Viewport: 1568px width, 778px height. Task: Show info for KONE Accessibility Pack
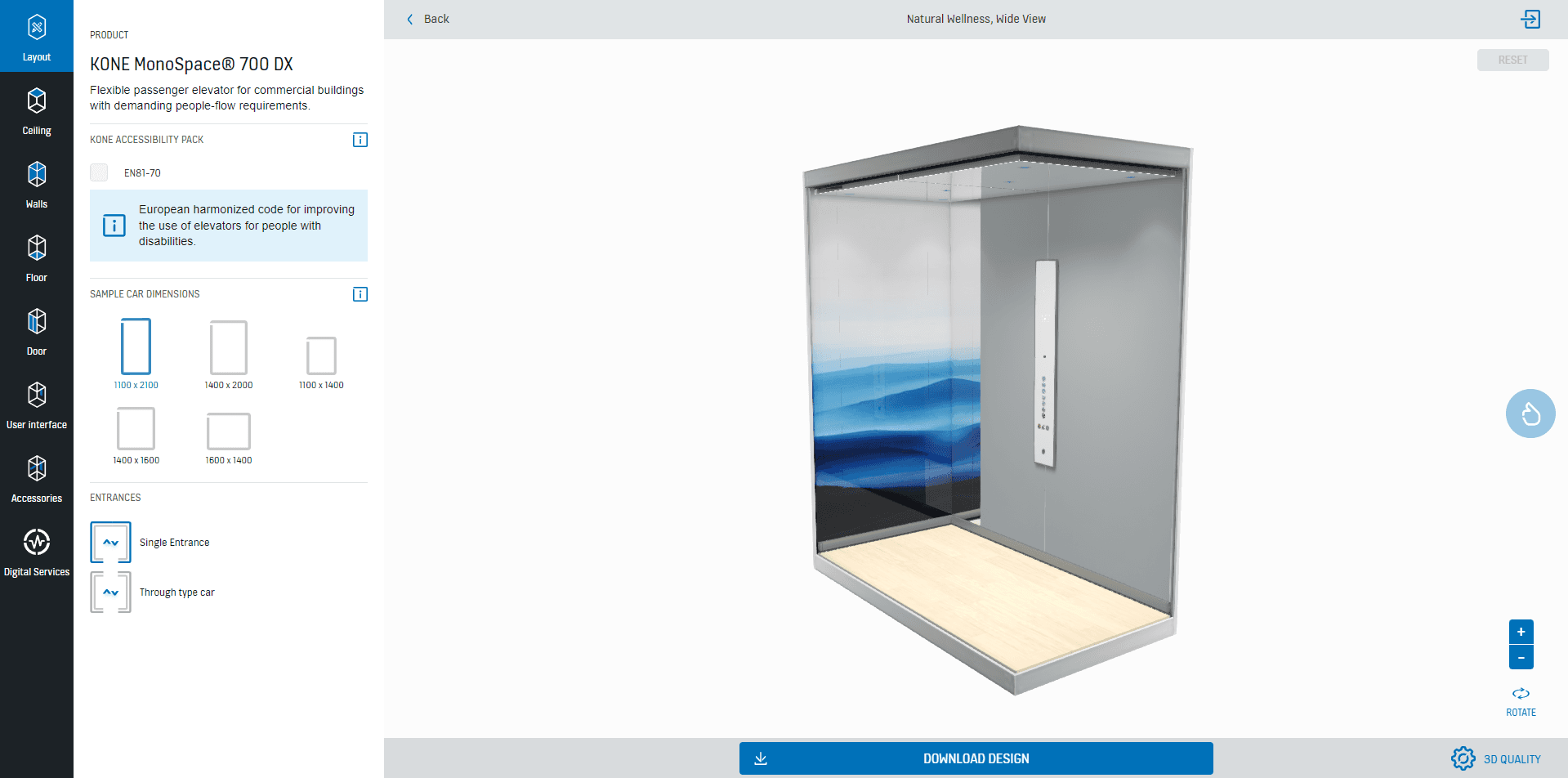pos(360,140)
